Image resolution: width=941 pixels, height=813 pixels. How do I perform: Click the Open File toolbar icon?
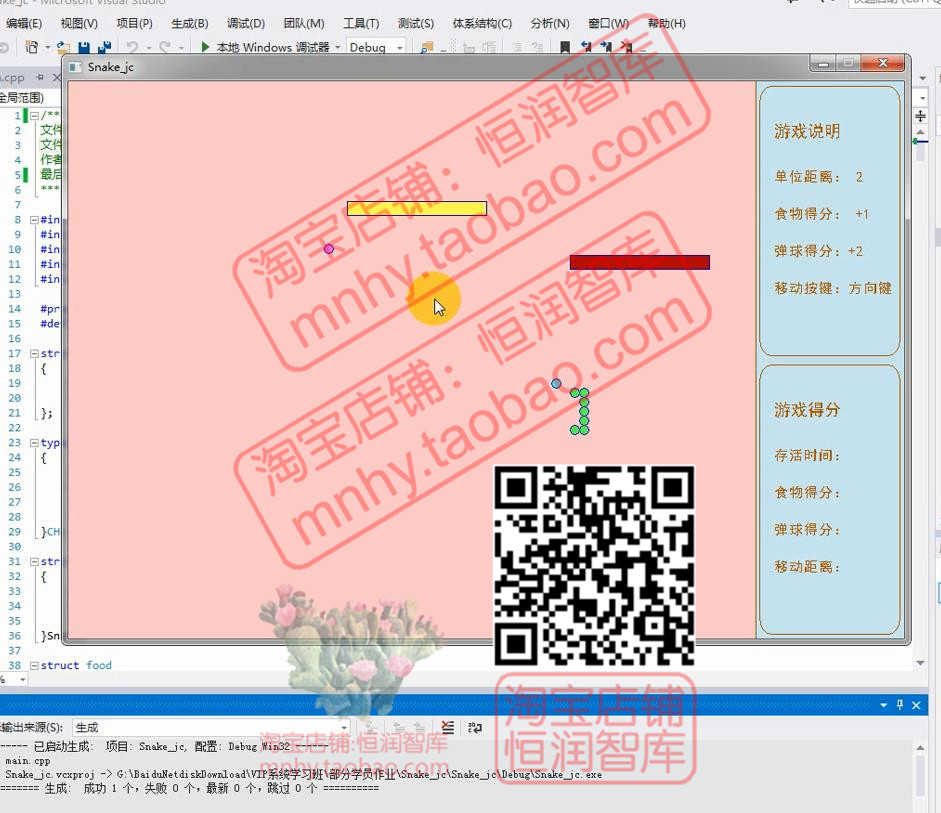click(x=62, y=47)
